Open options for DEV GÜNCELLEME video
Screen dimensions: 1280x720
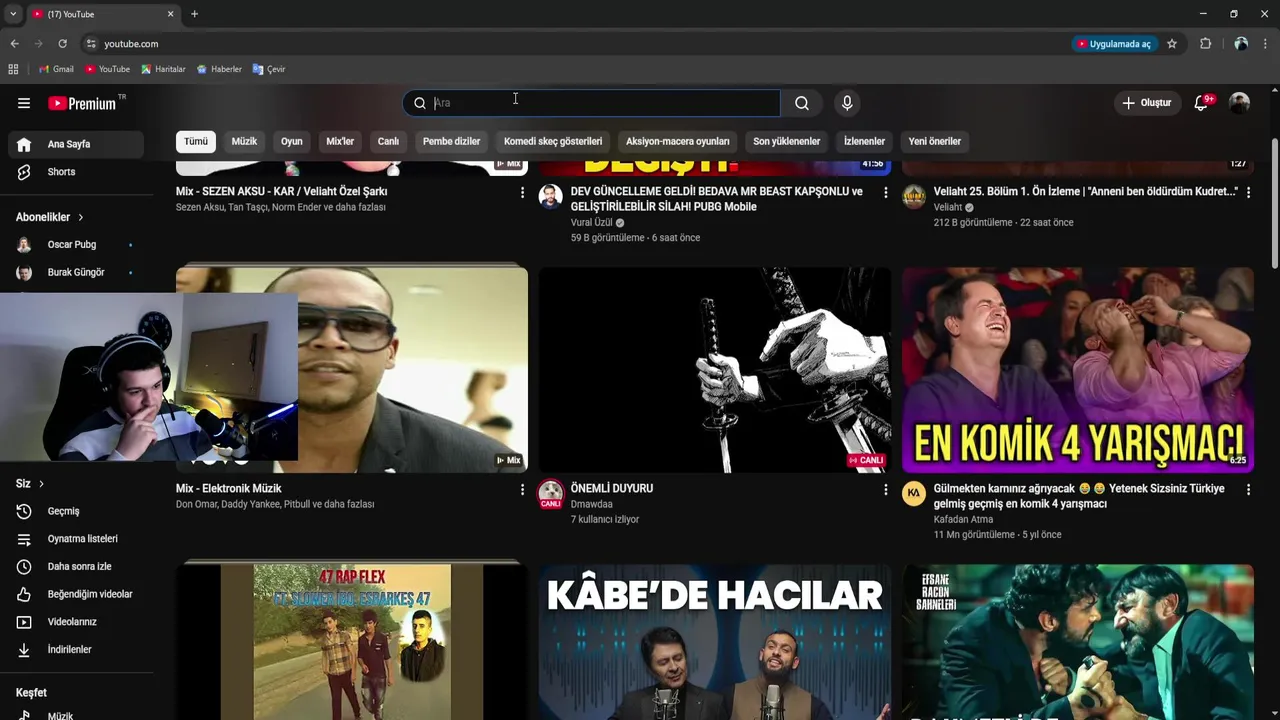885,192
